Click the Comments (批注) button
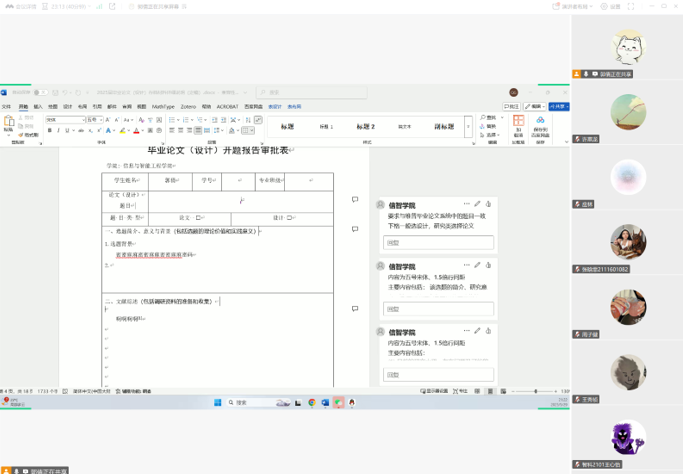 click(512, 106)
